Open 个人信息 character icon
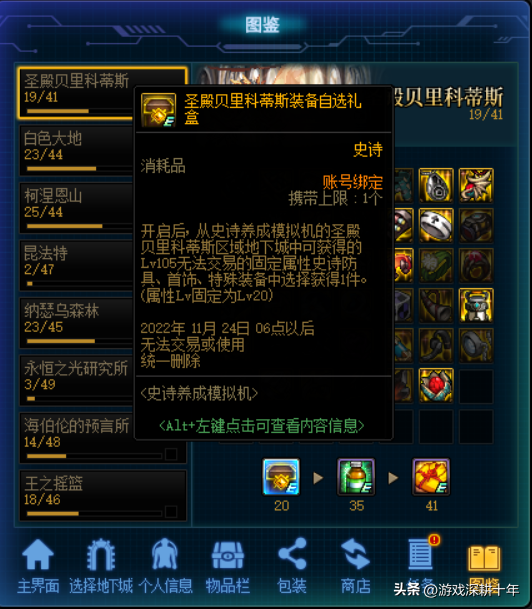The width and height of the screenshot is (532, 609). pyautogui.click(x=165, y=554)
